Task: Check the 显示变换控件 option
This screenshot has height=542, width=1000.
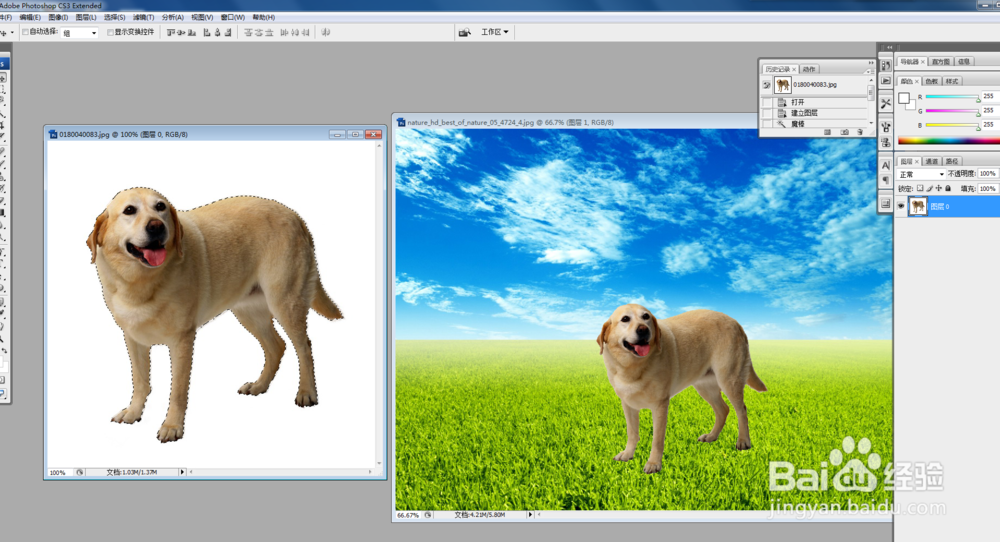Action: 110,32
